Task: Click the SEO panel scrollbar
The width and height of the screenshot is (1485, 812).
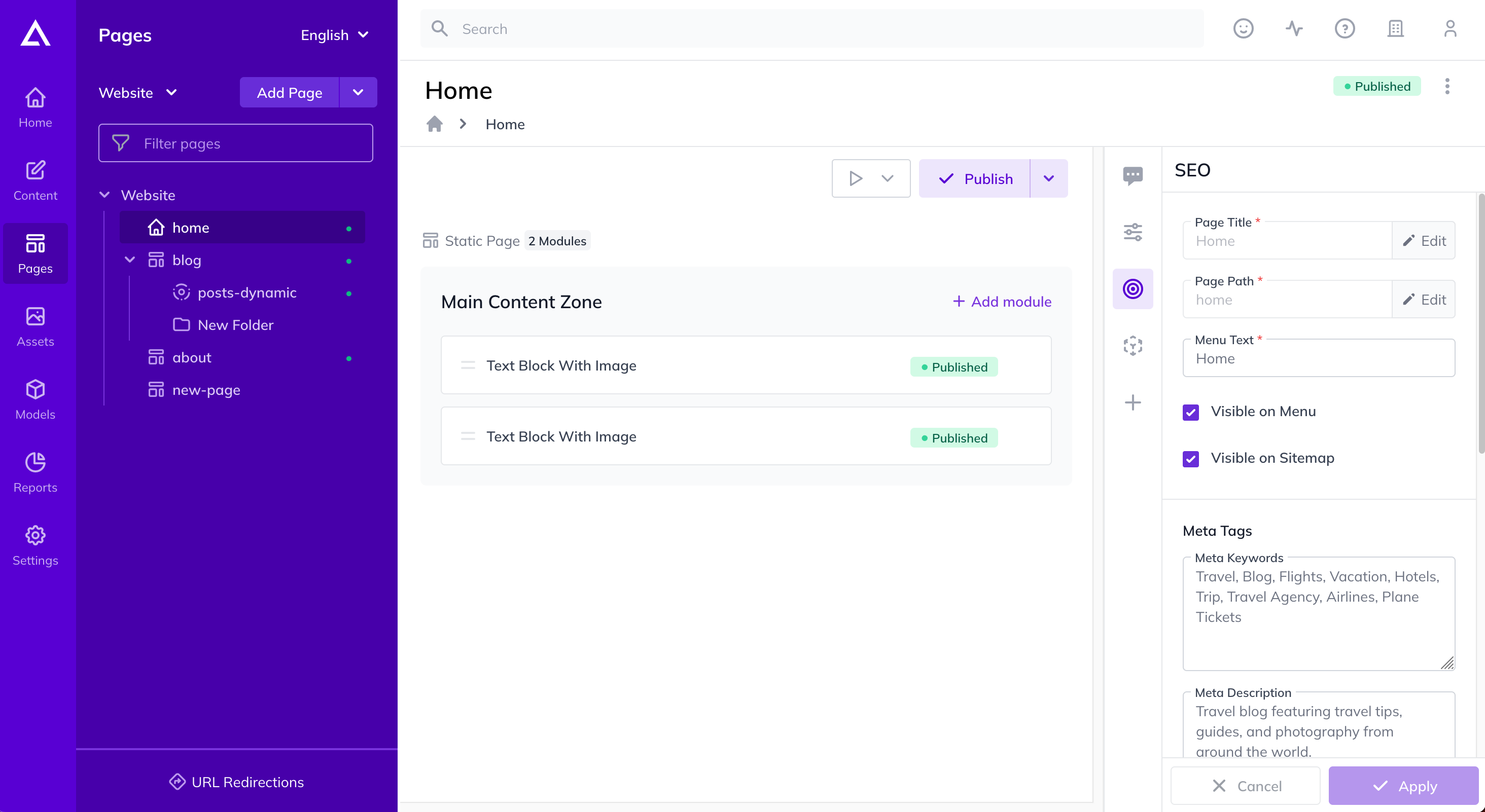Action: point(1480,324)
